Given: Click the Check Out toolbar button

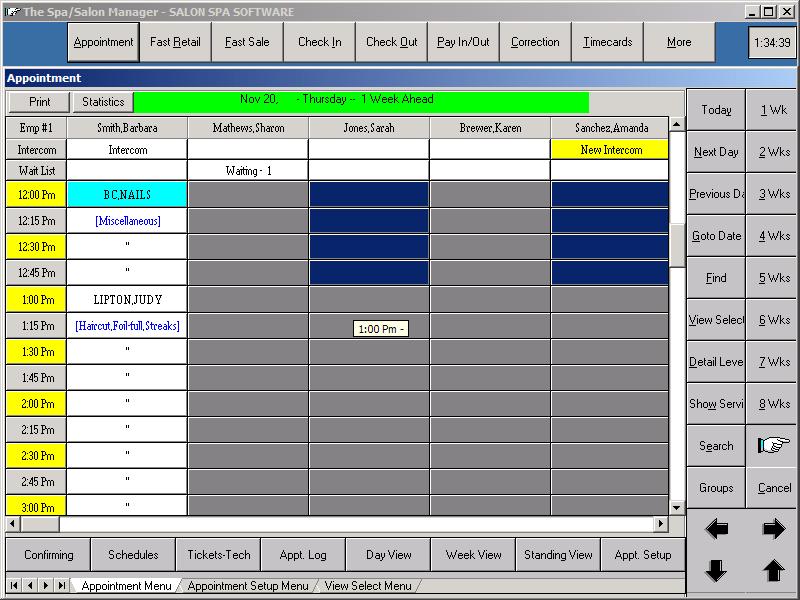Looking at the screenshot, I should (392, 42).
